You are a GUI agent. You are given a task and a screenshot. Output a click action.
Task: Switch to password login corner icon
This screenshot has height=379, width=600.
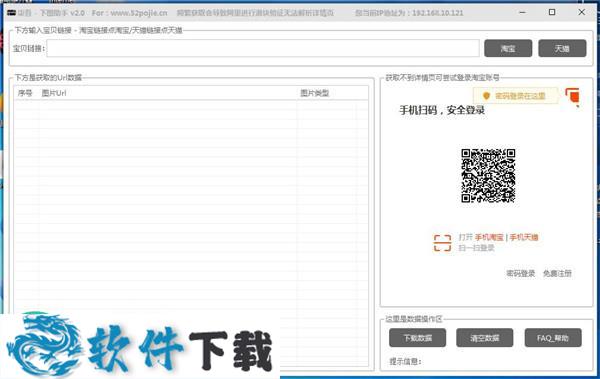click(572, 96)
